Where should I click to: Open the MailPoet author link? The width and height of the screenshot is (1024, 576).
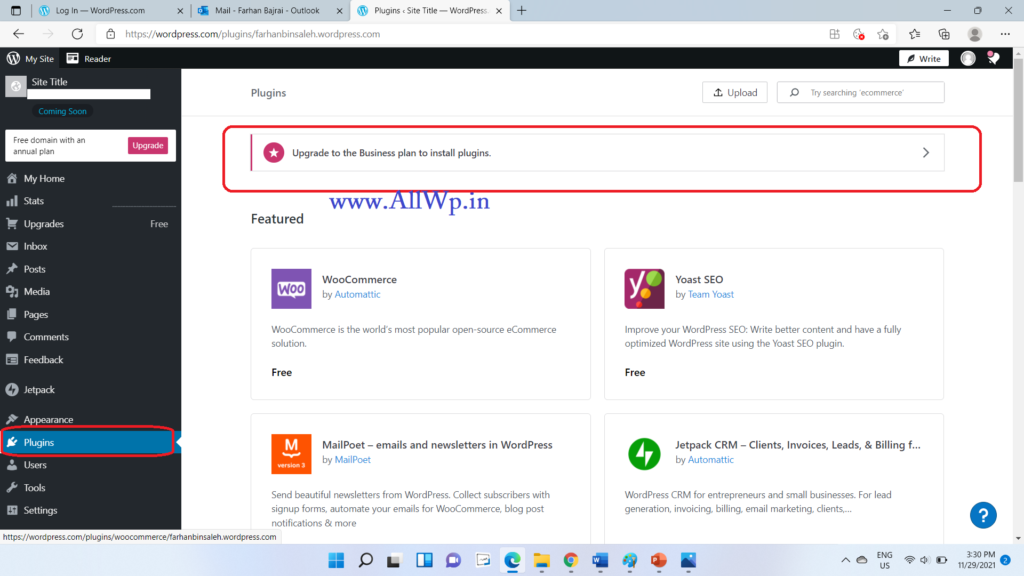[353, 460]
